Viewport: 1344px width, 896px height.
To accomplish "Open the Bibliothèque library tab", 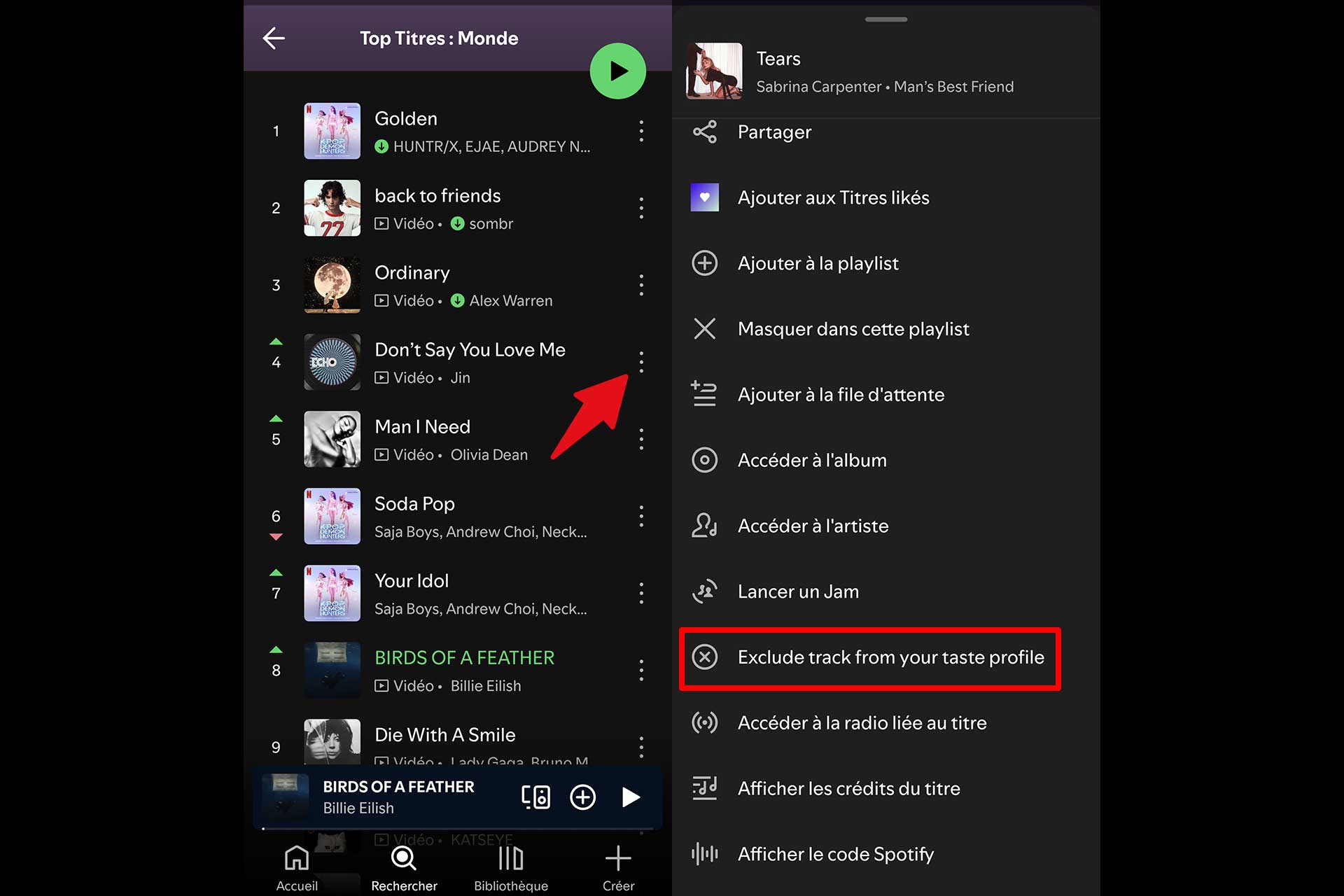I will pyautogui.click(x=511, y=867).
